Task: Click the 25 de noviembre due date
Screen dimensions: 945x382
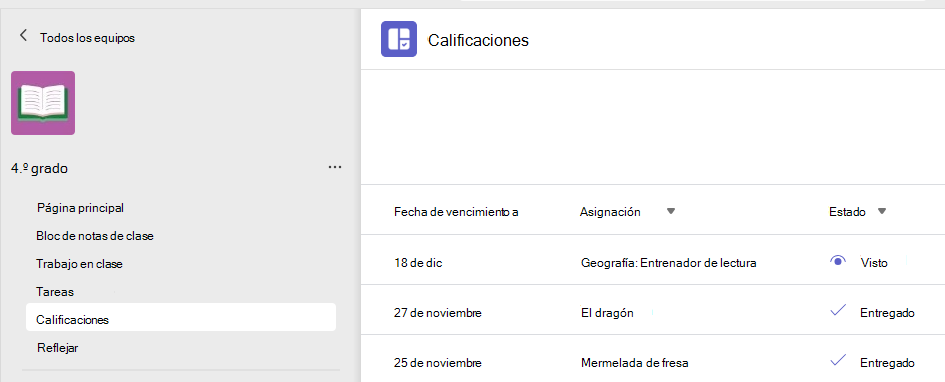Action: click(438, 363)
